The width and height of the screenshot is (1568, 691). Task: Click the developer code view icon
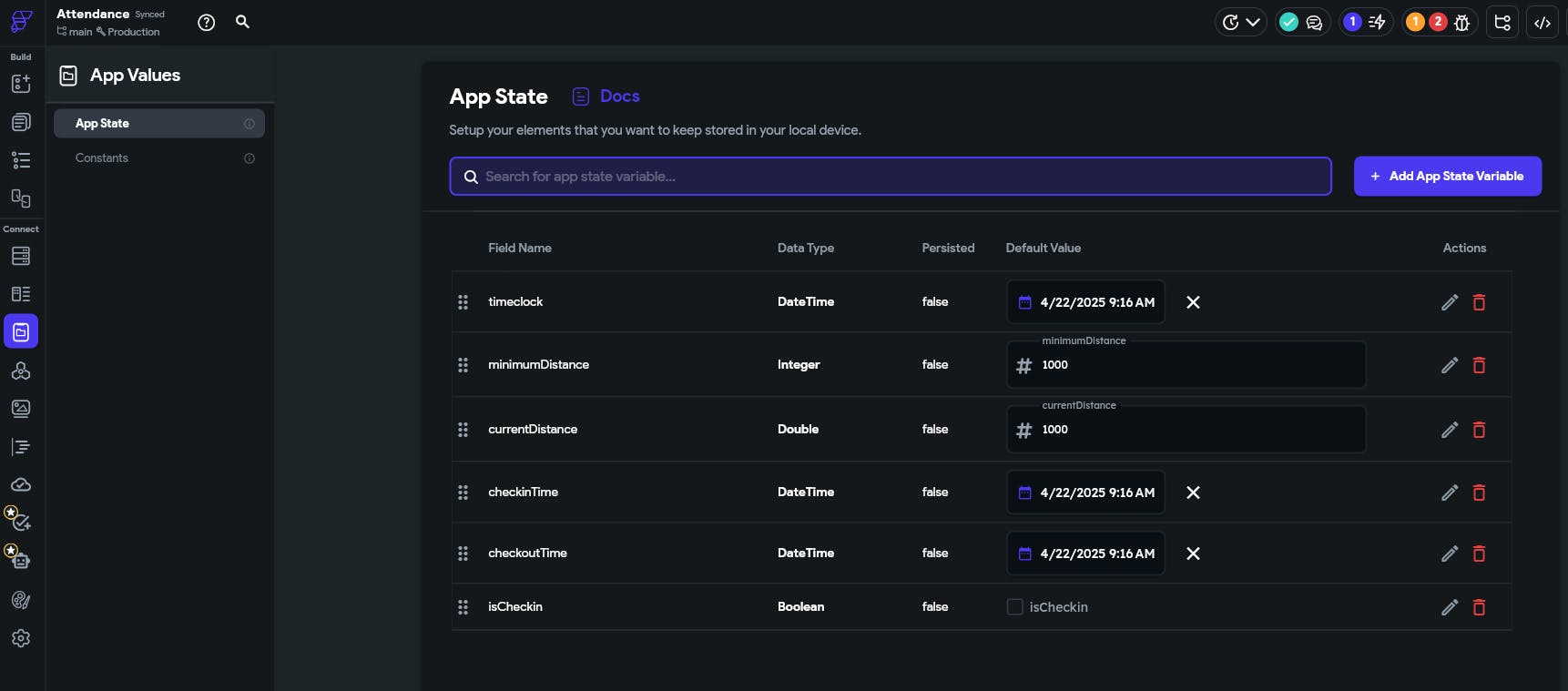click(1543, 23)
